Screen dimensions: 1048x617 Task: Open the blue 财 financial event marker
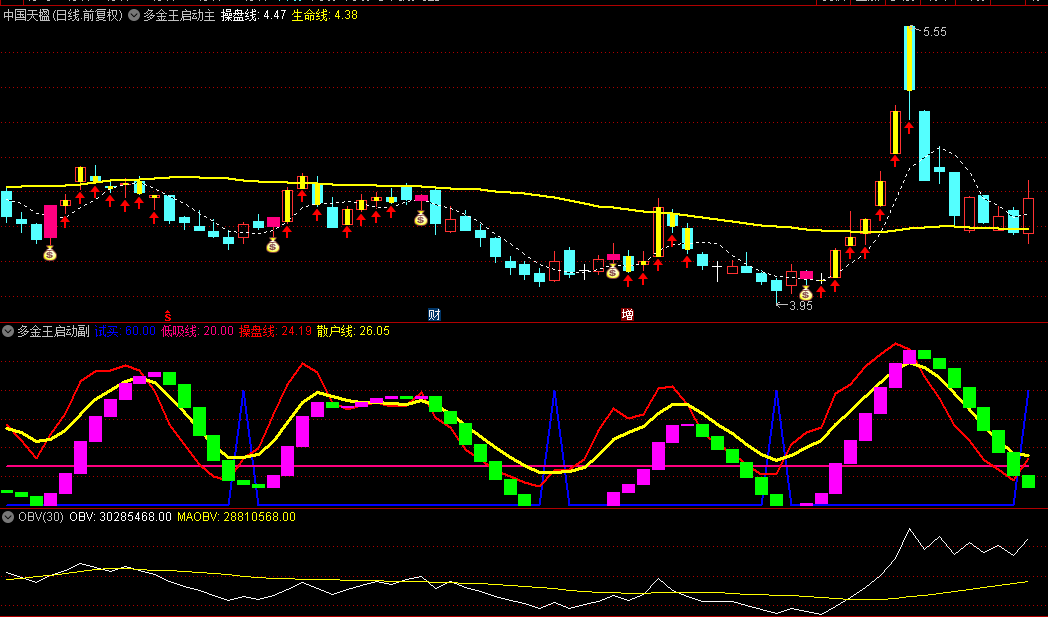434,314
